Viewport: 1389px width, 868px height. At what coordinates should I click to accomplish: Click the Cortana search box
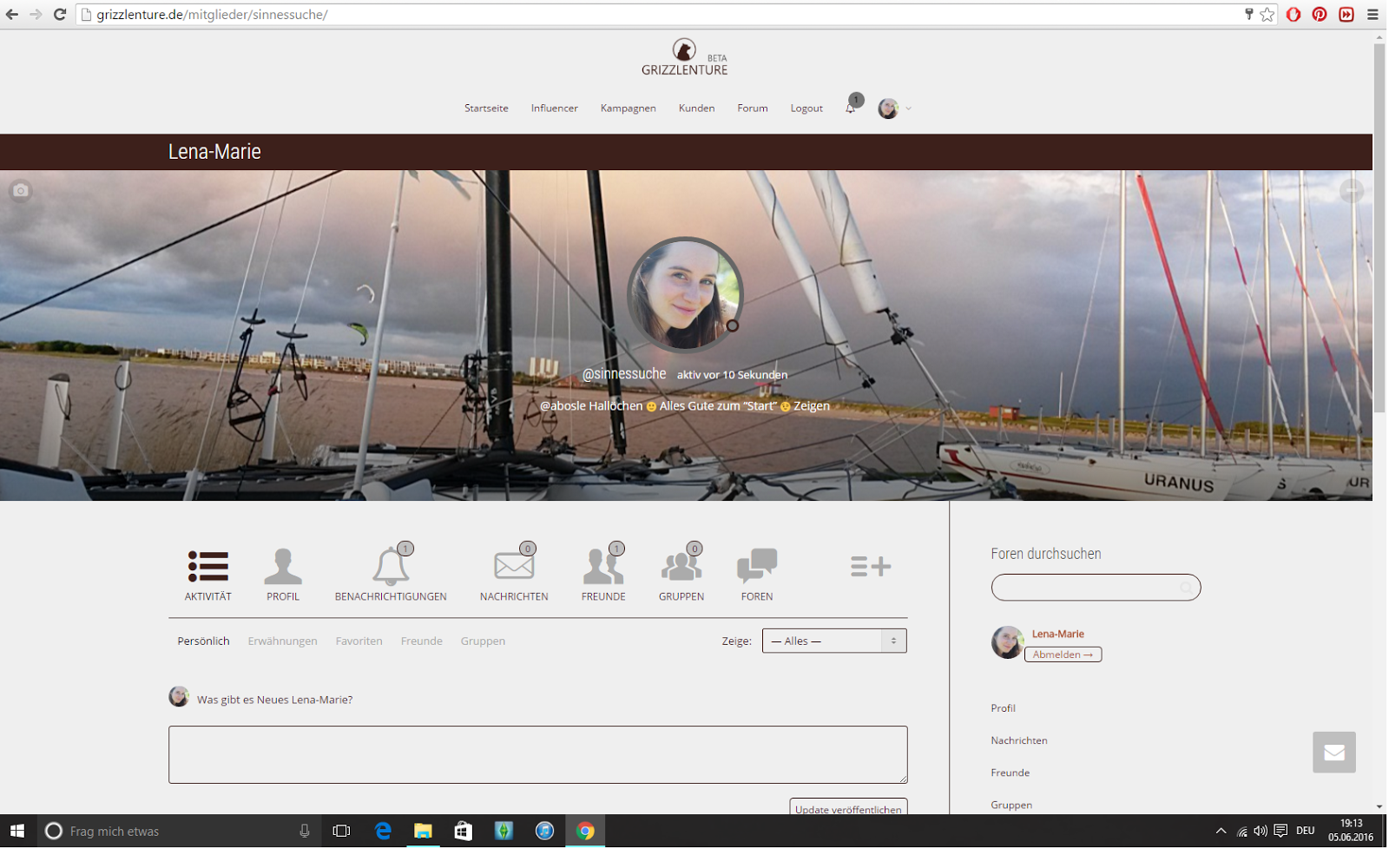point(178,831)
